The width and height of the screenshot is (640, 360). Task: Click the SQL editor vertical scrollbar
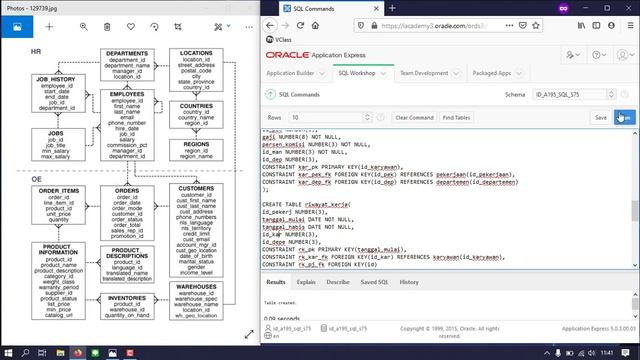tap(635, 199)
